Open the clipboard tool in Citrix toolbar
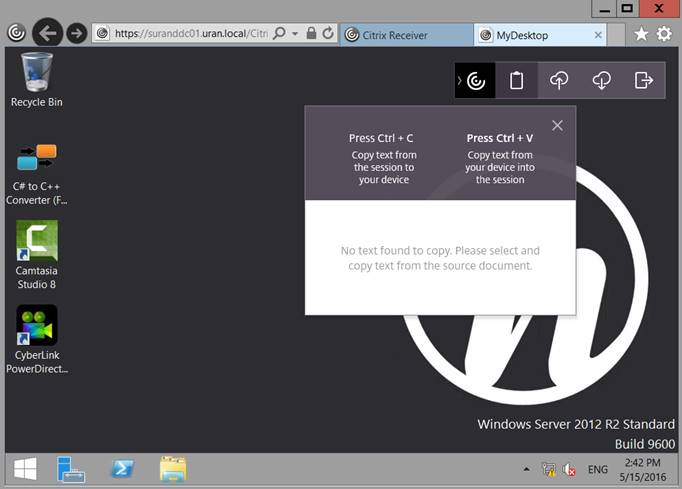Screen dimensions: 682x489 pyautogui.click(x=516, y=80)
